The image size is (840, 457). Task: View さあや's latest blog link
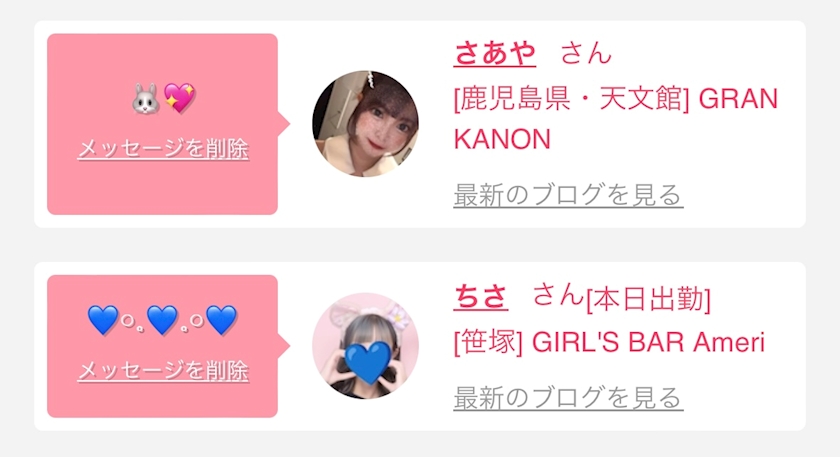(568, 195)
